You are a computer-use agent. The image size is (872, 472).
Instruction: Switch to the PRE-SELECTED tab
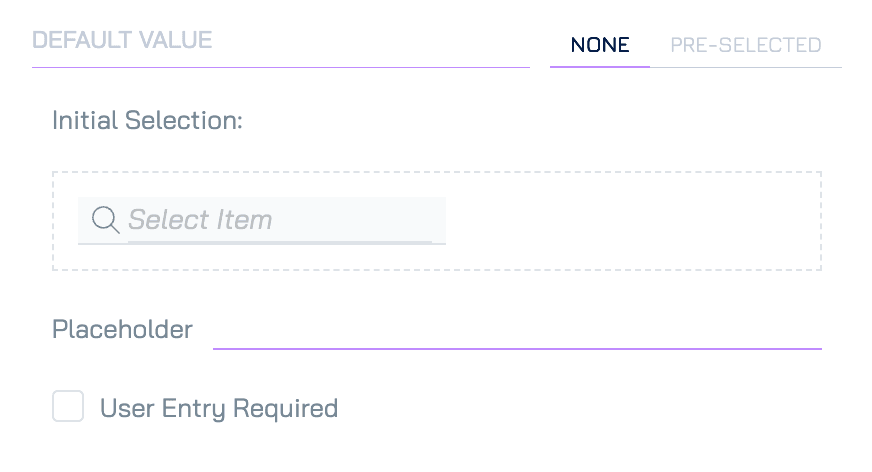[x=746, y=45]
